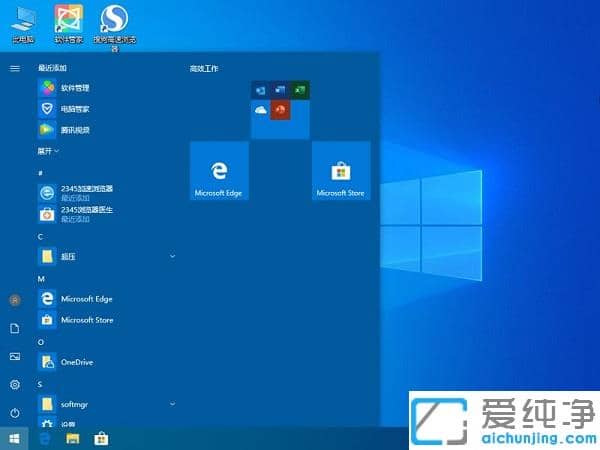Image resolution: width=600 pixels, height=450 pixels.
Task: Open the Documents icon in the left rail
Action: [14, 328]
